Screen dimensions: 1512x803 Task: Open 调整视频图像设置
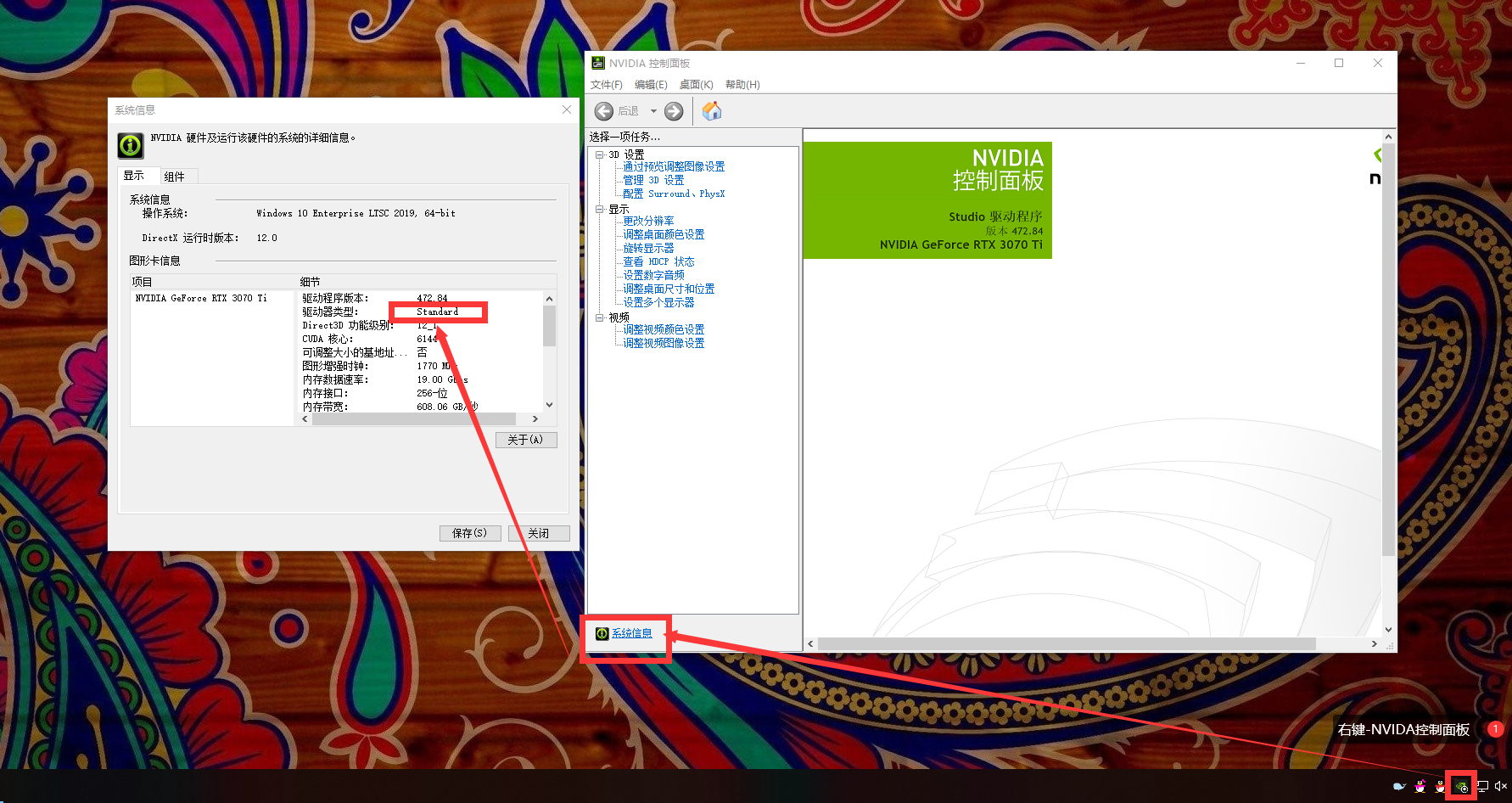(x=664, y=343)
